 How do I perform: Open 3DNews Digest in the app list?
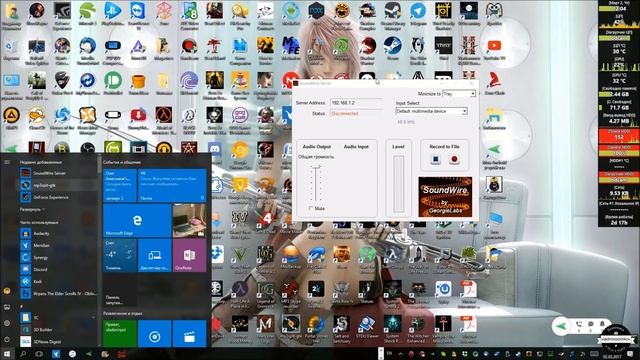[58, 342]
